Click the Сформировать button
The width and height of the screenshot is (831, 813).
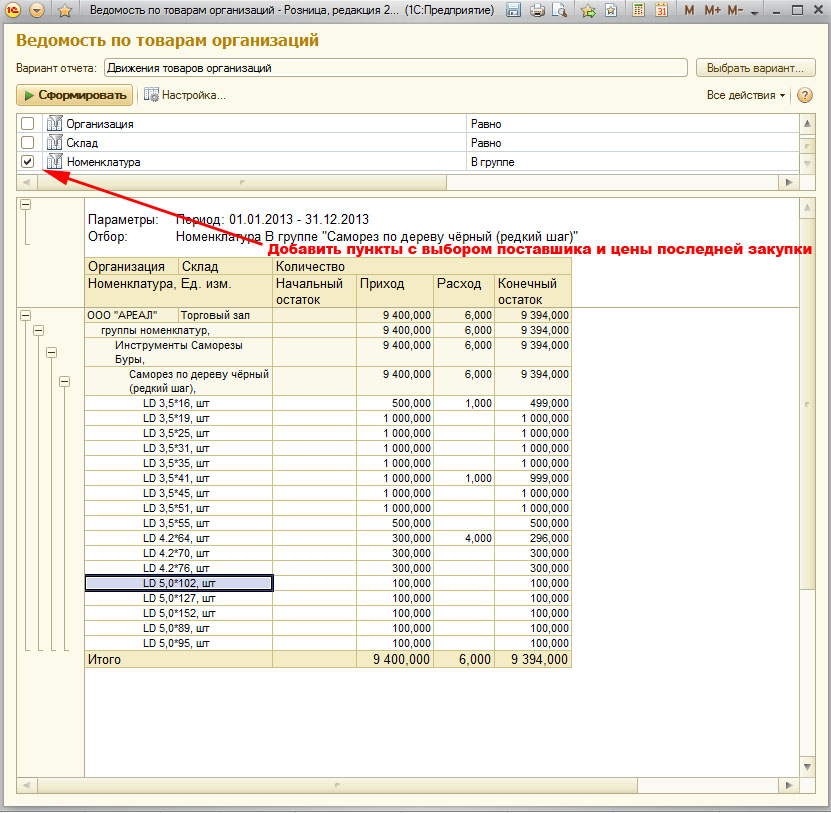coord(75,95)
